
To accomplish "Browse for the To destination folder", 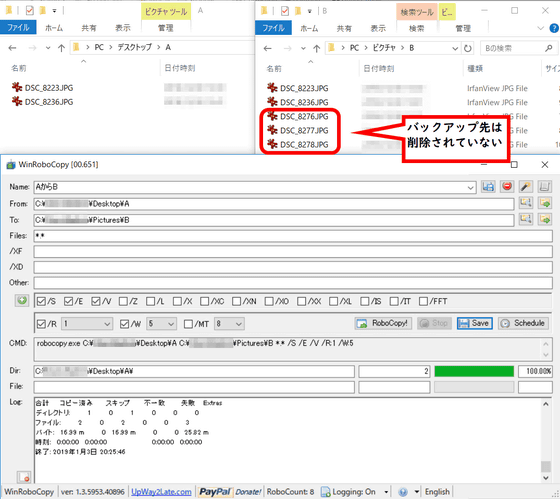I will pyautogui.click(x=526, y=219).
